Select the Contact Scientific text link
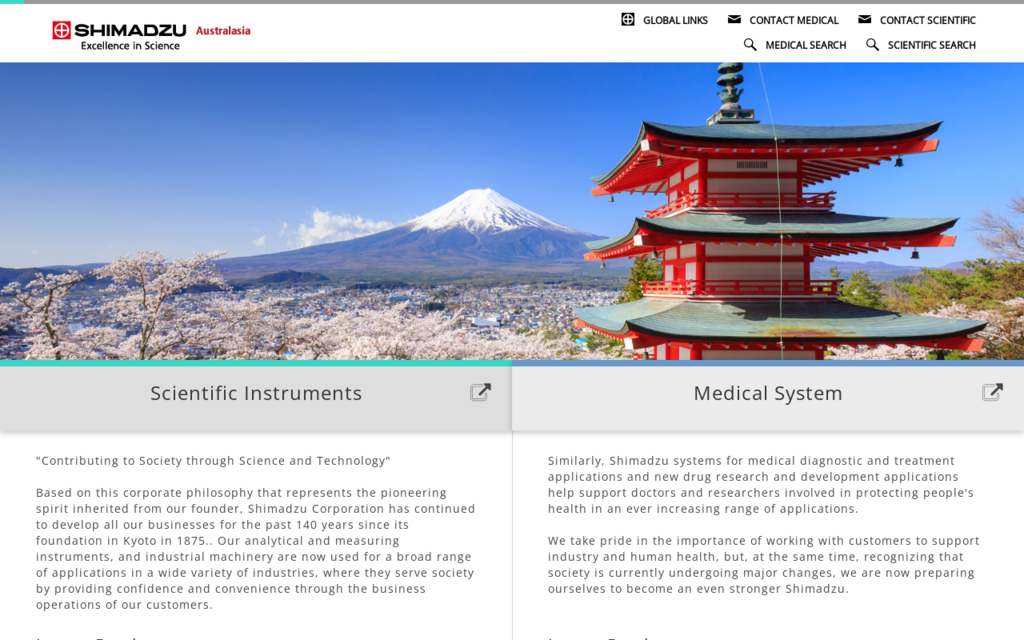1024x640 pixels. pyautogui.click(x=927, y=20)
